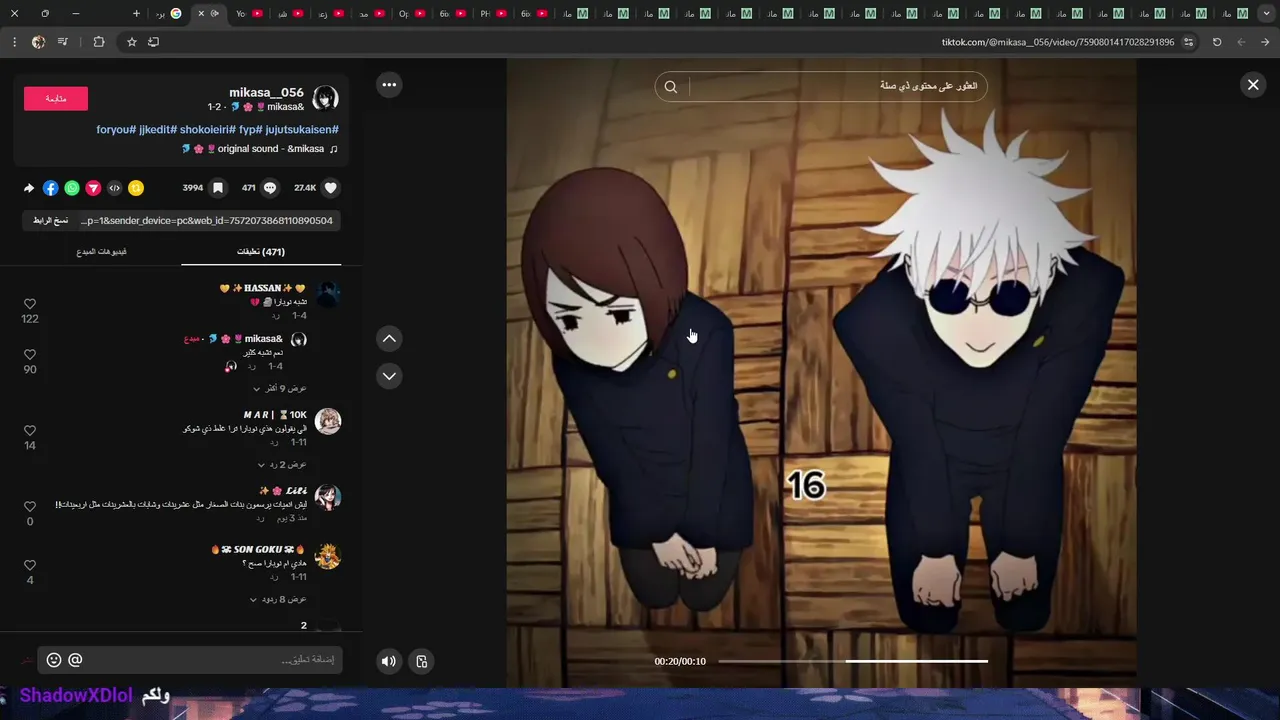
Task: Like MAR 10K's comment with 14 likes
Action: [30, 431]
